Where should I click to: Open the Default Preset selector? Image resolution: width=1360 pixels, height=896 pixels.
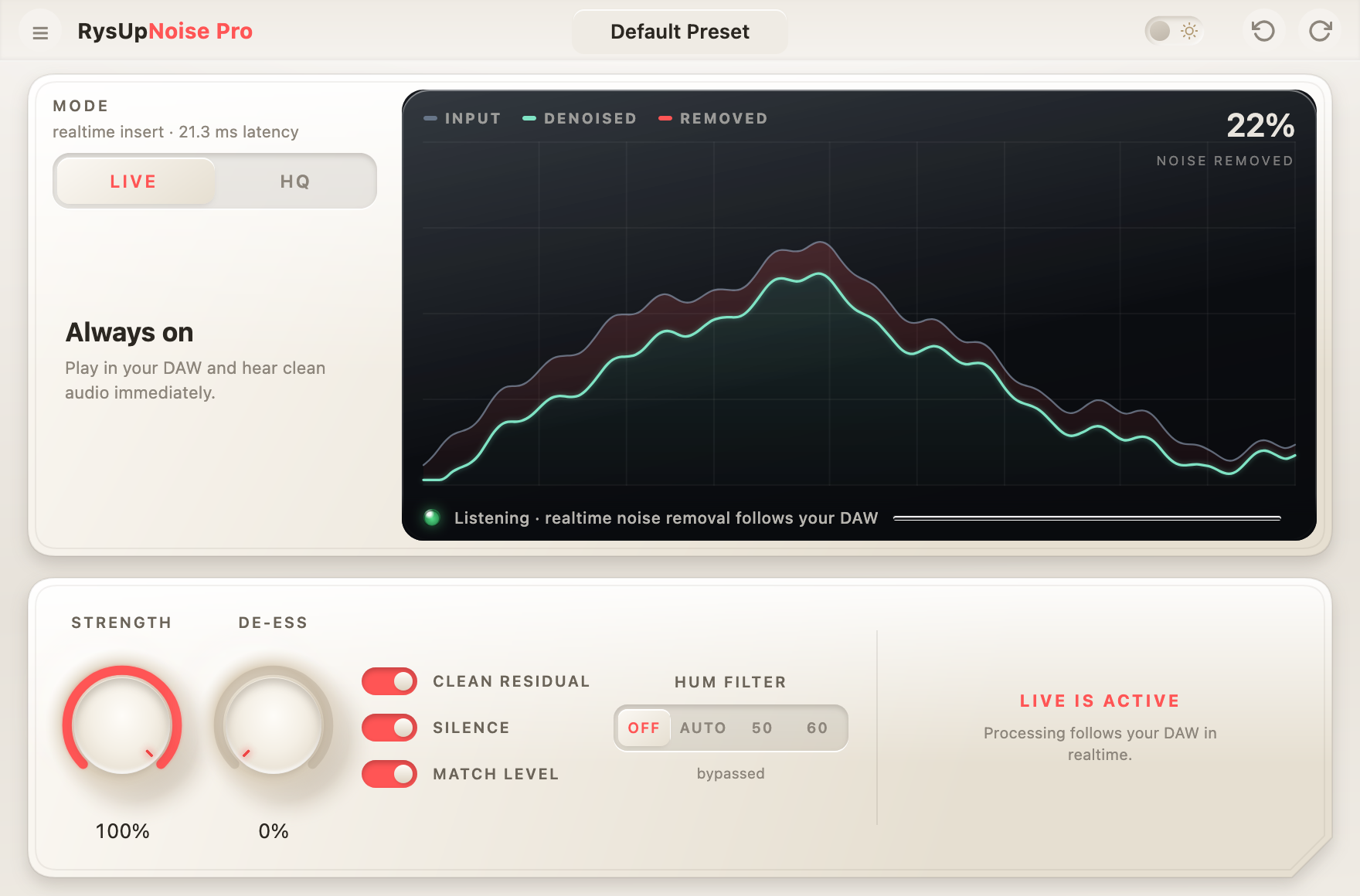pos(680,32)
